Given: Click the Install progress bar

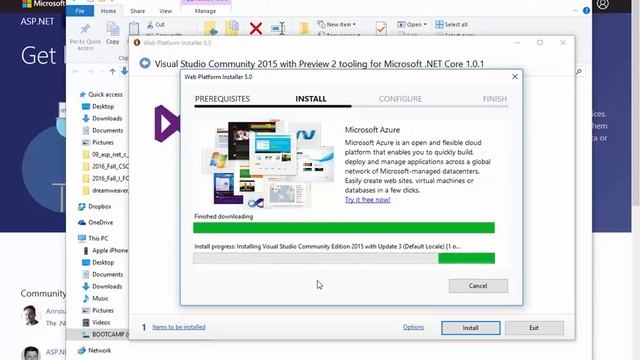Looking at the screenshot, I should click(344, 258).
